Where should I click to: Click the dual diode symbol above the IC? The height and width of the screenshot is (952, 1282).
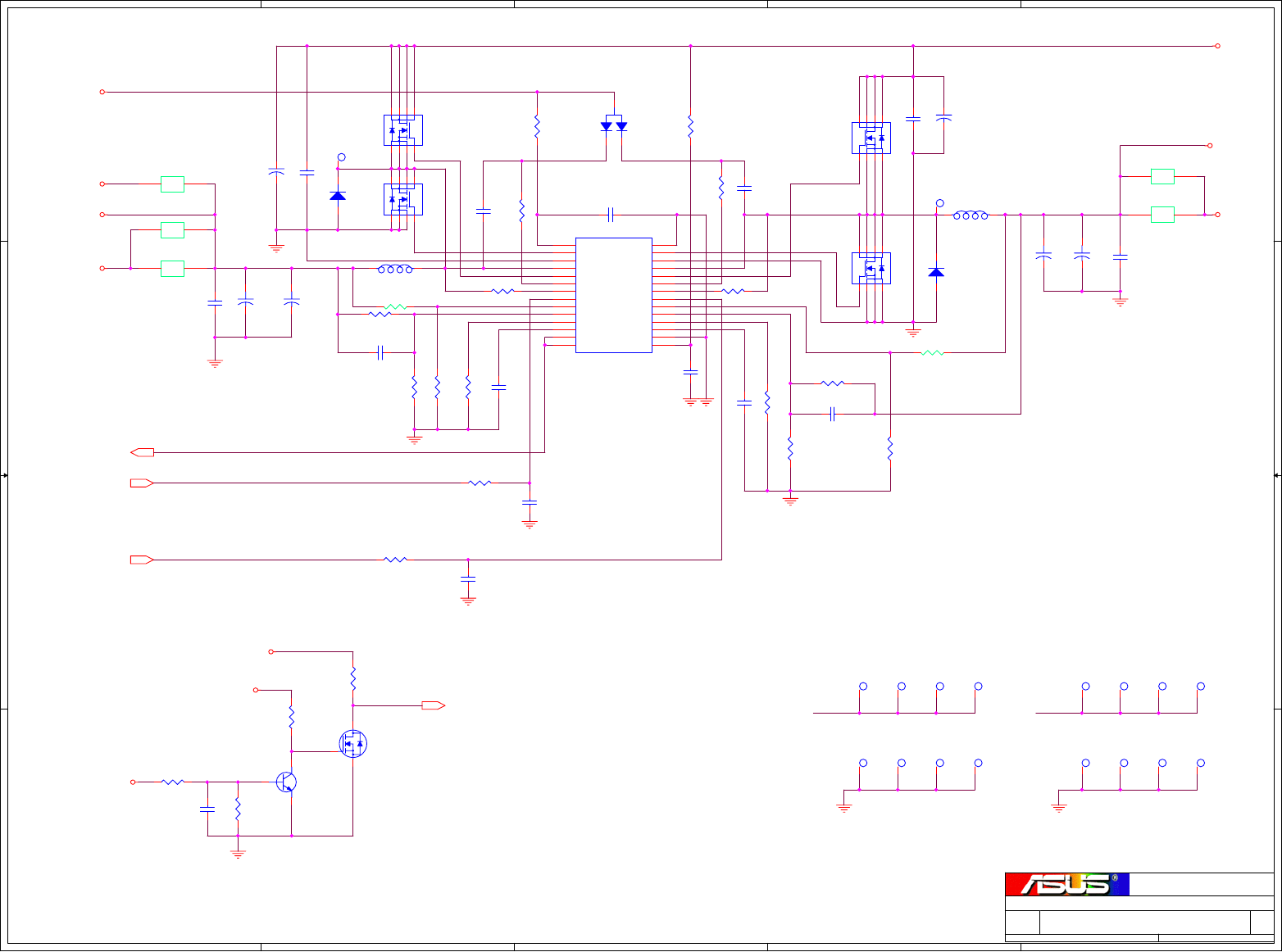pyautogui.click(x=614, y=125)
